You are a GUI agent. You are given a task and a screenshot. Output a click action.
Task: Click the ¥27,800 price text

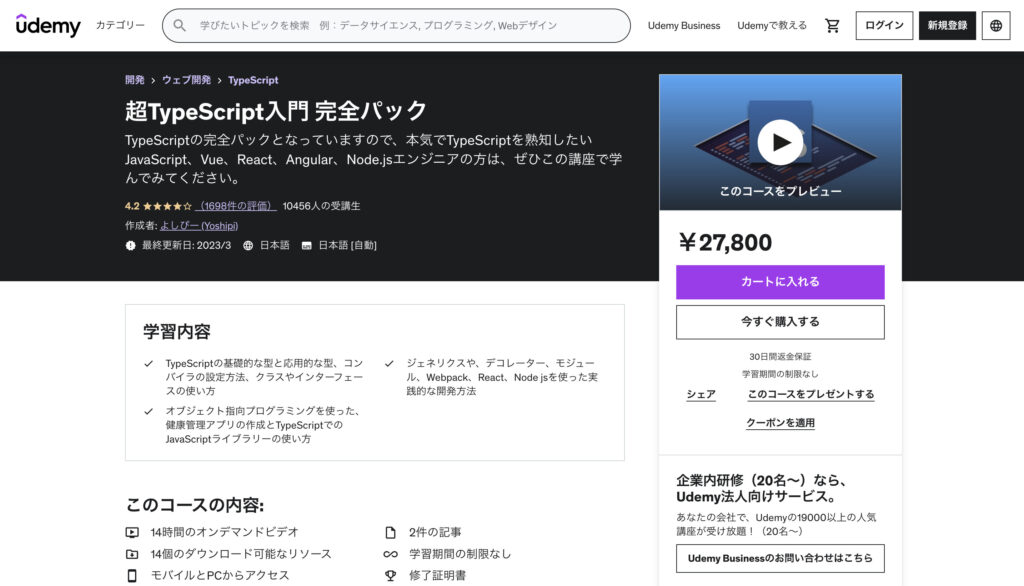[726, 242]
